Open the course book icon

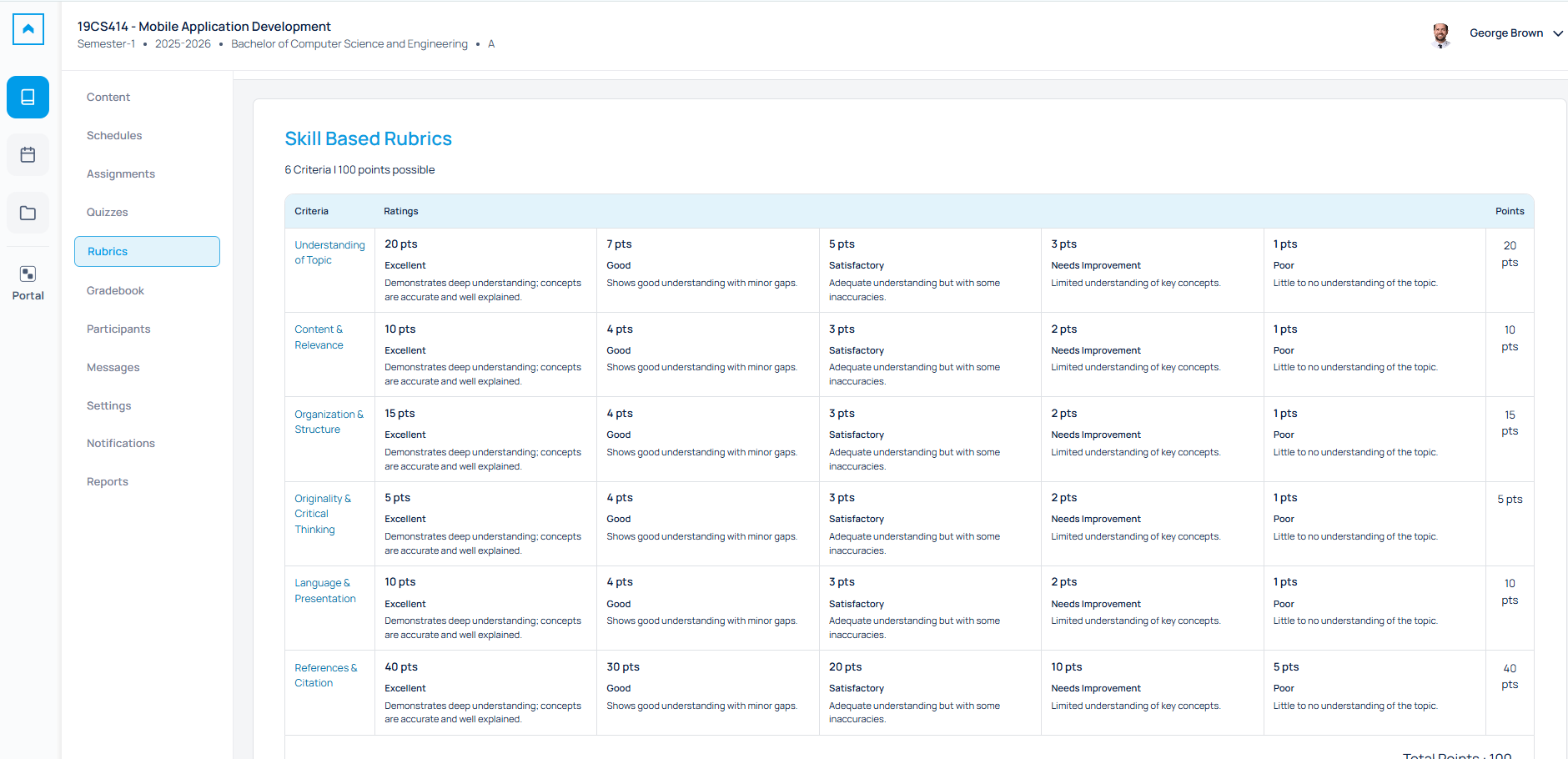pos(28,98)
